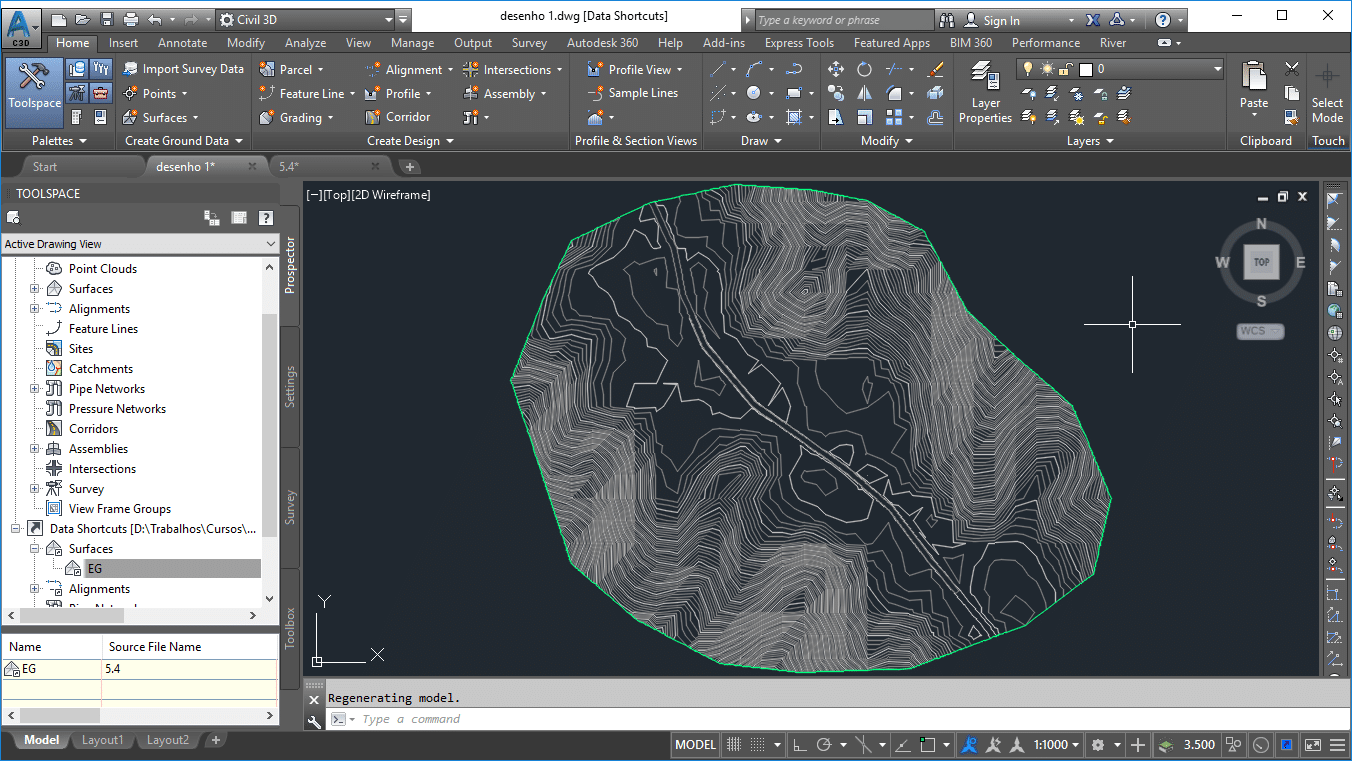Activate the Grading tool
The image size is (1352, 761).
(296, 117)
